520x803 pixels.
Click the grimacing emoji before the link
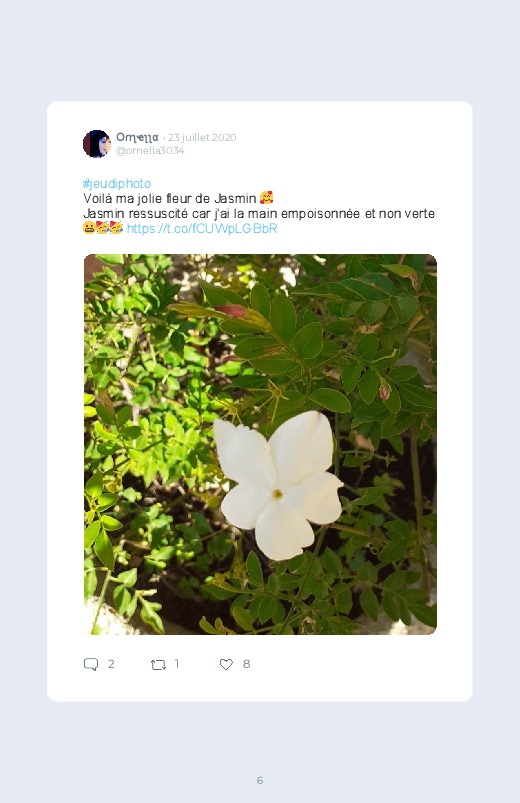click(x=89, y=228)
